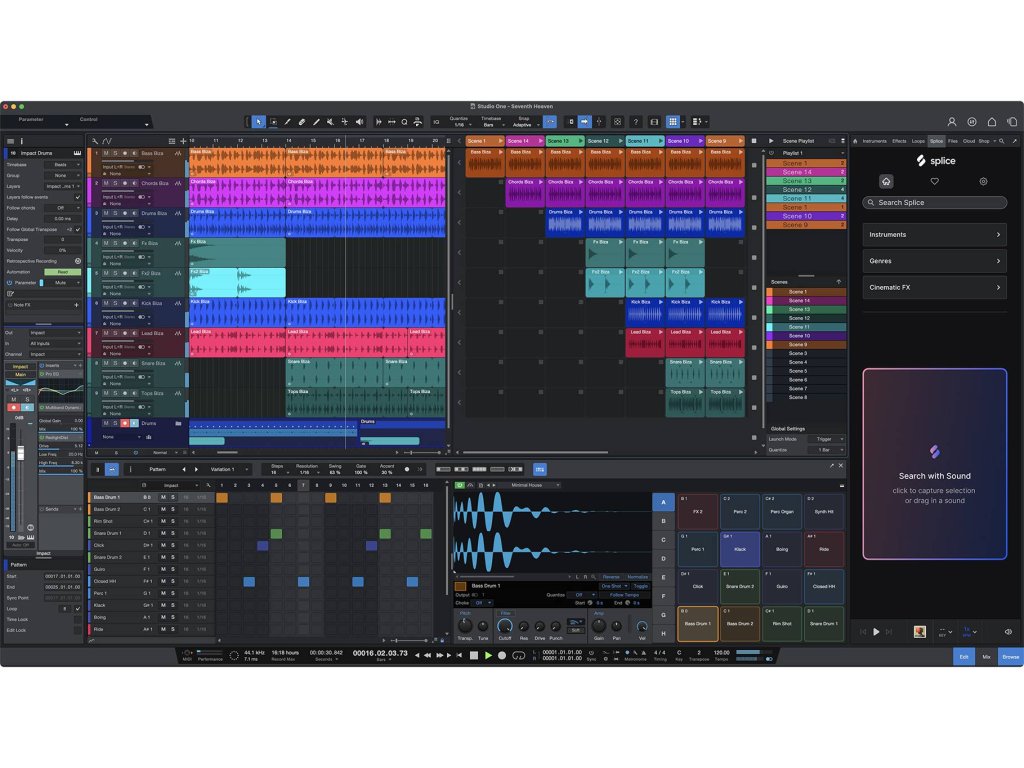Click the orange Bass Drum 1 color swatch
The width and height of the screenshot is (1024, 768).
460,586
